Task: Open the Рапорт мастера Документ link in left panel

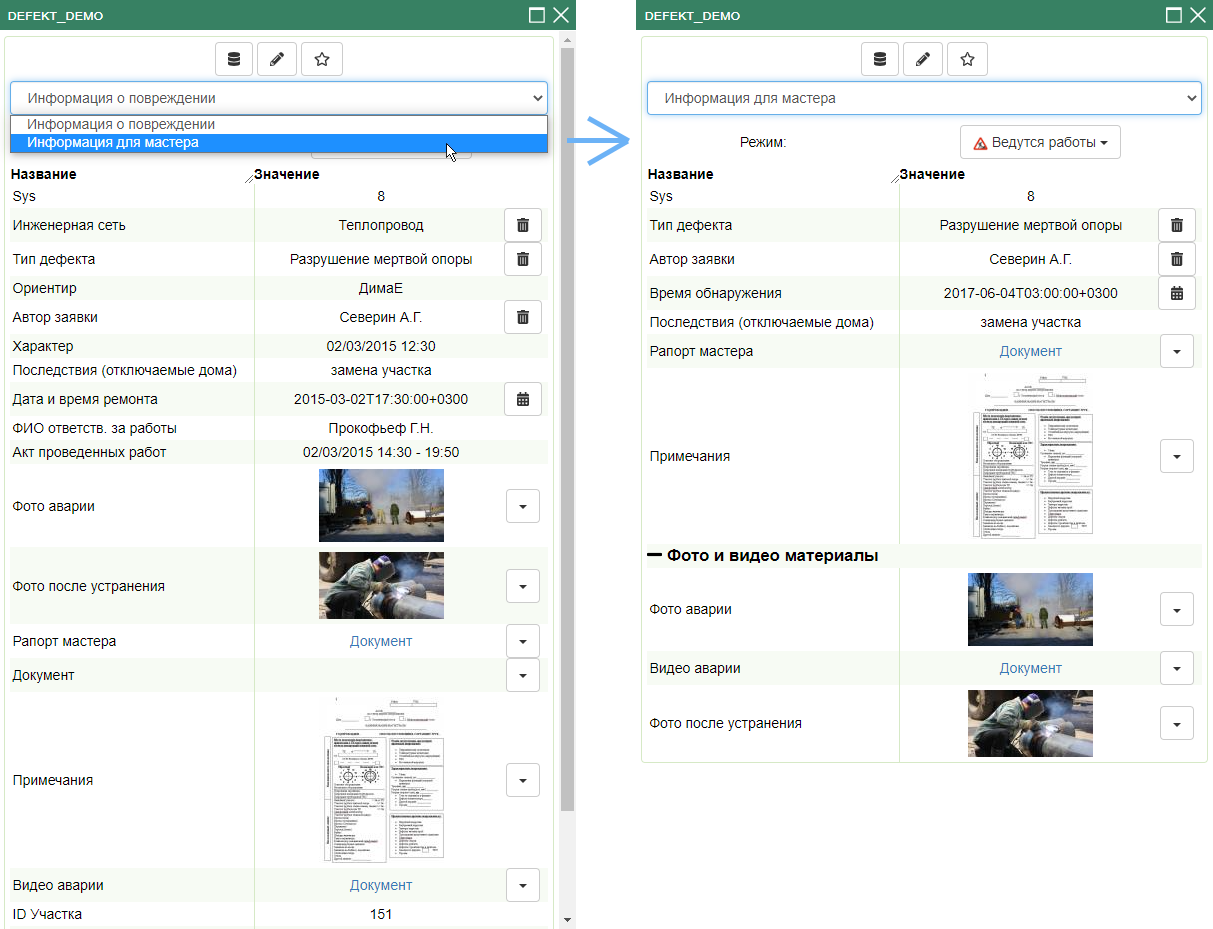Action: pyautogui.click(x=380, y=641)
